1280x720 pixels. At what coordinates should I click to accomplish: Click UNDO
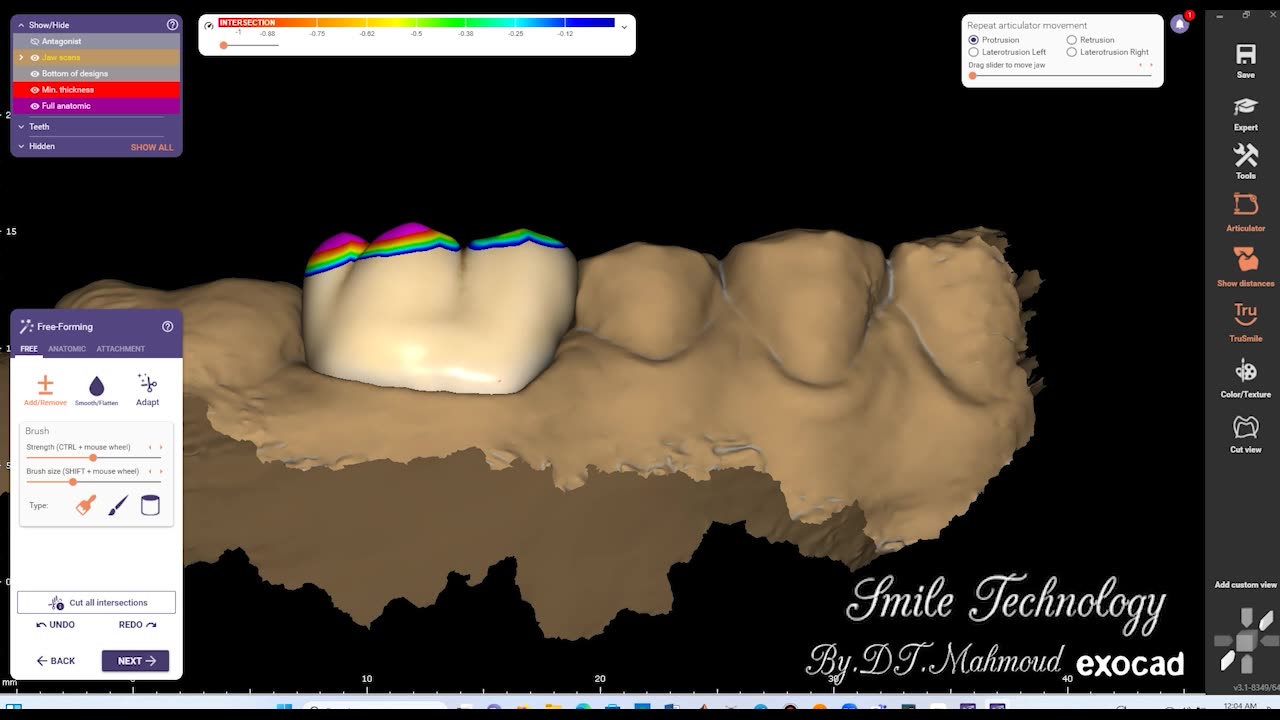coord(56,625)
